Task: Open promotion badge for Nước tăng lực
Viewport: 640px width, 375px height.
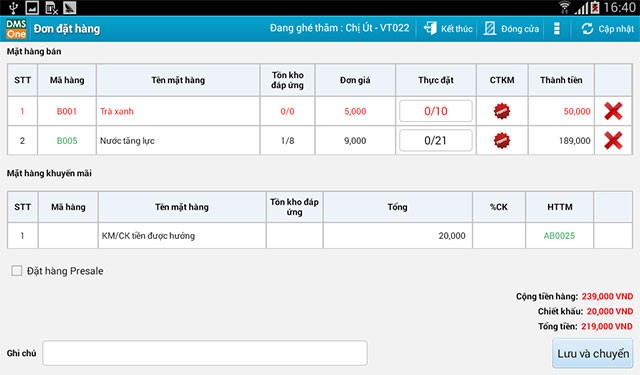Action: pyautogui.click(x=502, y=140)
